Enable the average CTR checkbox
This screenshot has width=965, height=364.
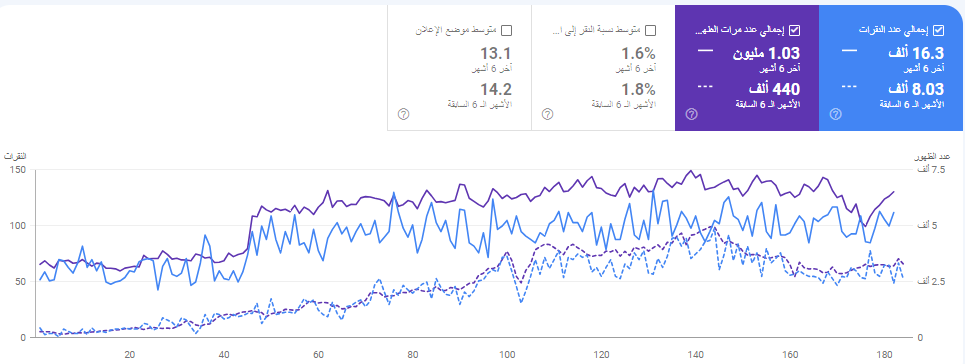tap(651, 30)
